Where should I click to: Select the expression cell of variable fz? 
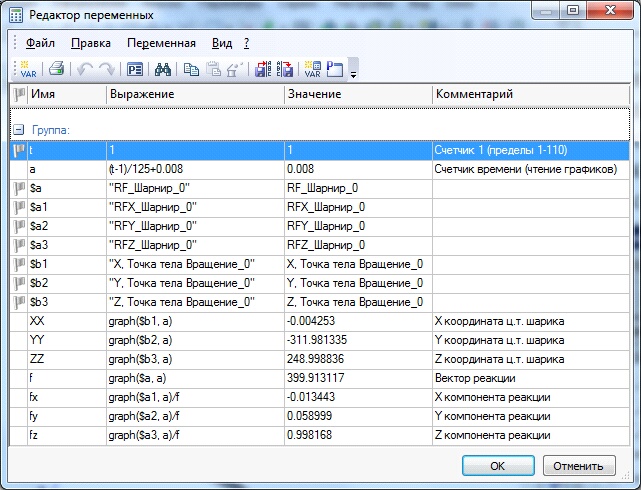click(x=195, y=435)
